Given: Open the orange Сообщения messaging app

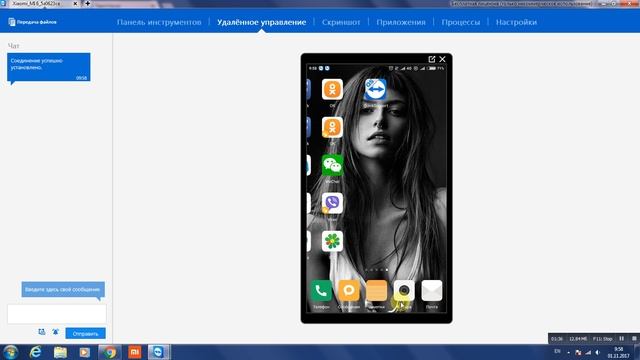Looking at the screenshot, I should click(x=349, y=291).
